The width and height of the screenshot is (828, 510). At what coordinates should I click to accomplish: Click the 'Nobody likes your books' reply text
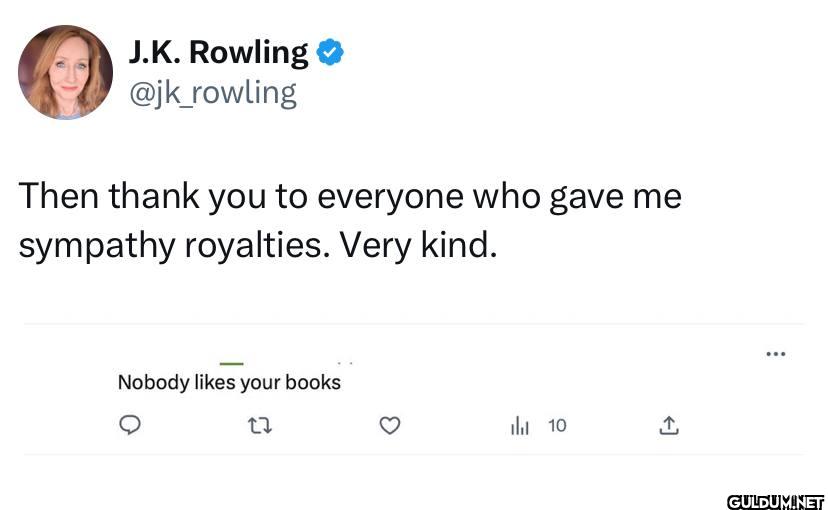[229, 382]
